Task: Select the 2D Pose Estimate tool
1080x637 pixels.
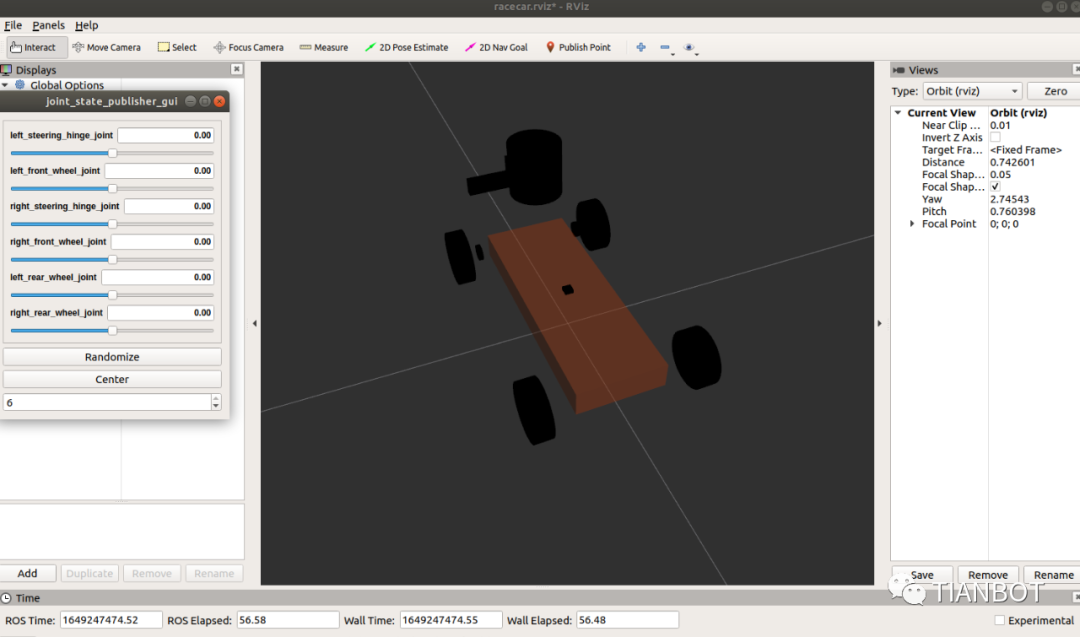Action: (406, 48)
